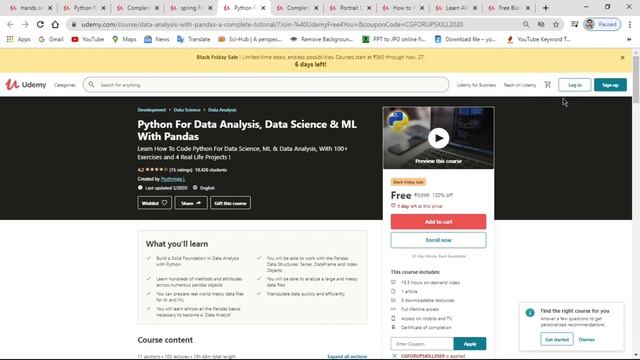
Task: Click the Search for anything field
Action: 266,85
